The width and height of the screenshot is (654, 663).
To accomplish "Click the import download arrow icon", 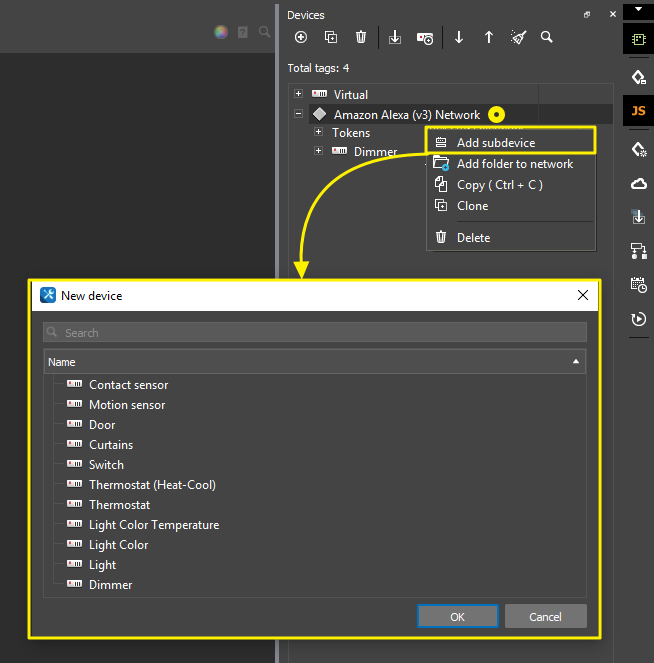I will [395, 37].
